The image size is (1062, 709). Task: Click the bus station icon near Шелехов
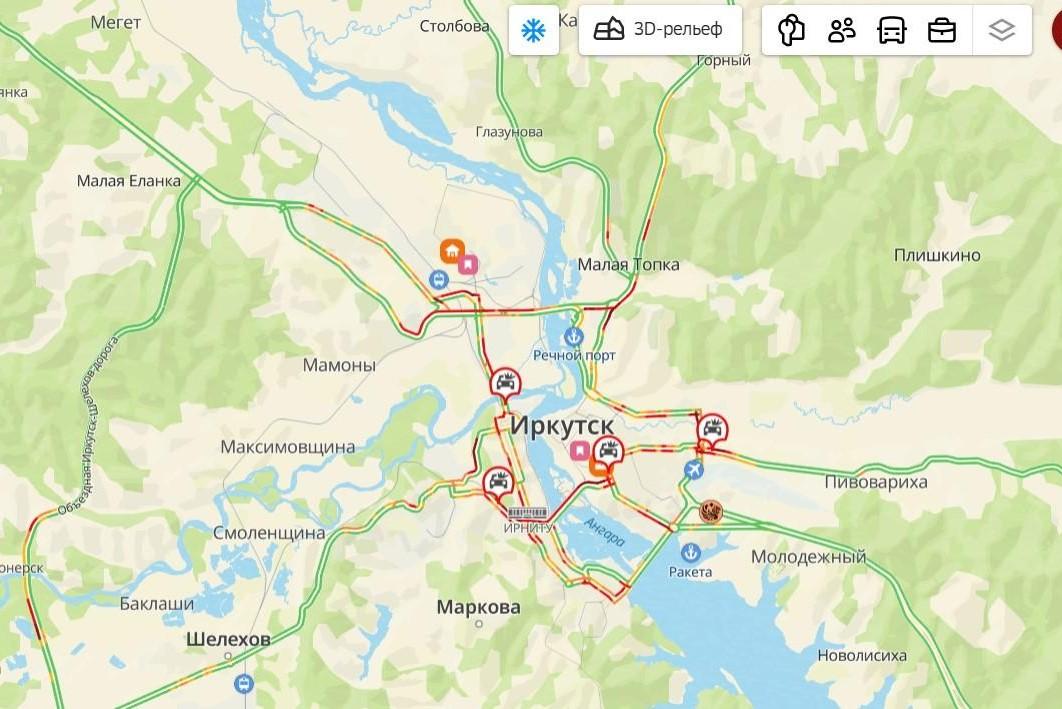point(244,683)
